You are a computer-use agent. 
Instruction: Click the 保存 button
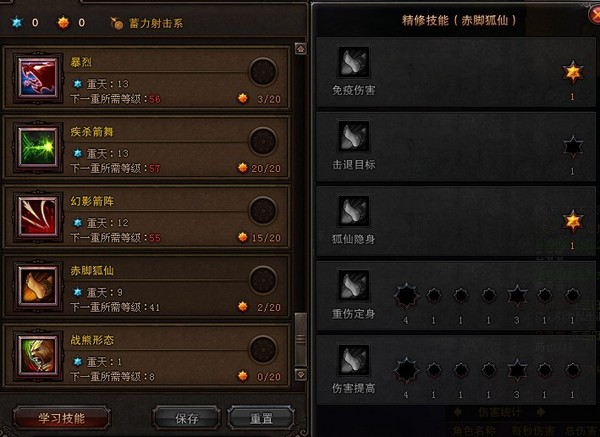[187, 418]
